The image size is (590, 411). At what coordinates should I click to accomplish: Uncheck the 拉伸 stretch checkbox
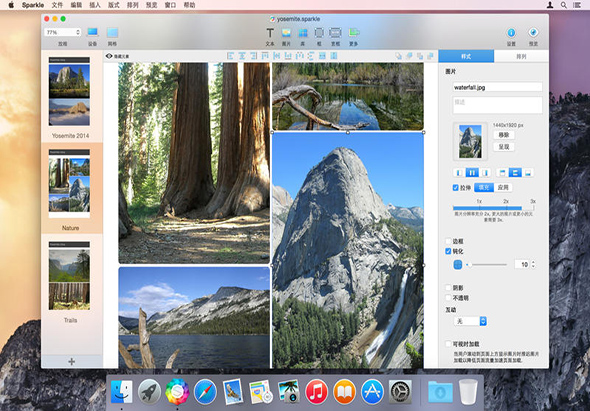pyautogui.click(x=455, y=187)
